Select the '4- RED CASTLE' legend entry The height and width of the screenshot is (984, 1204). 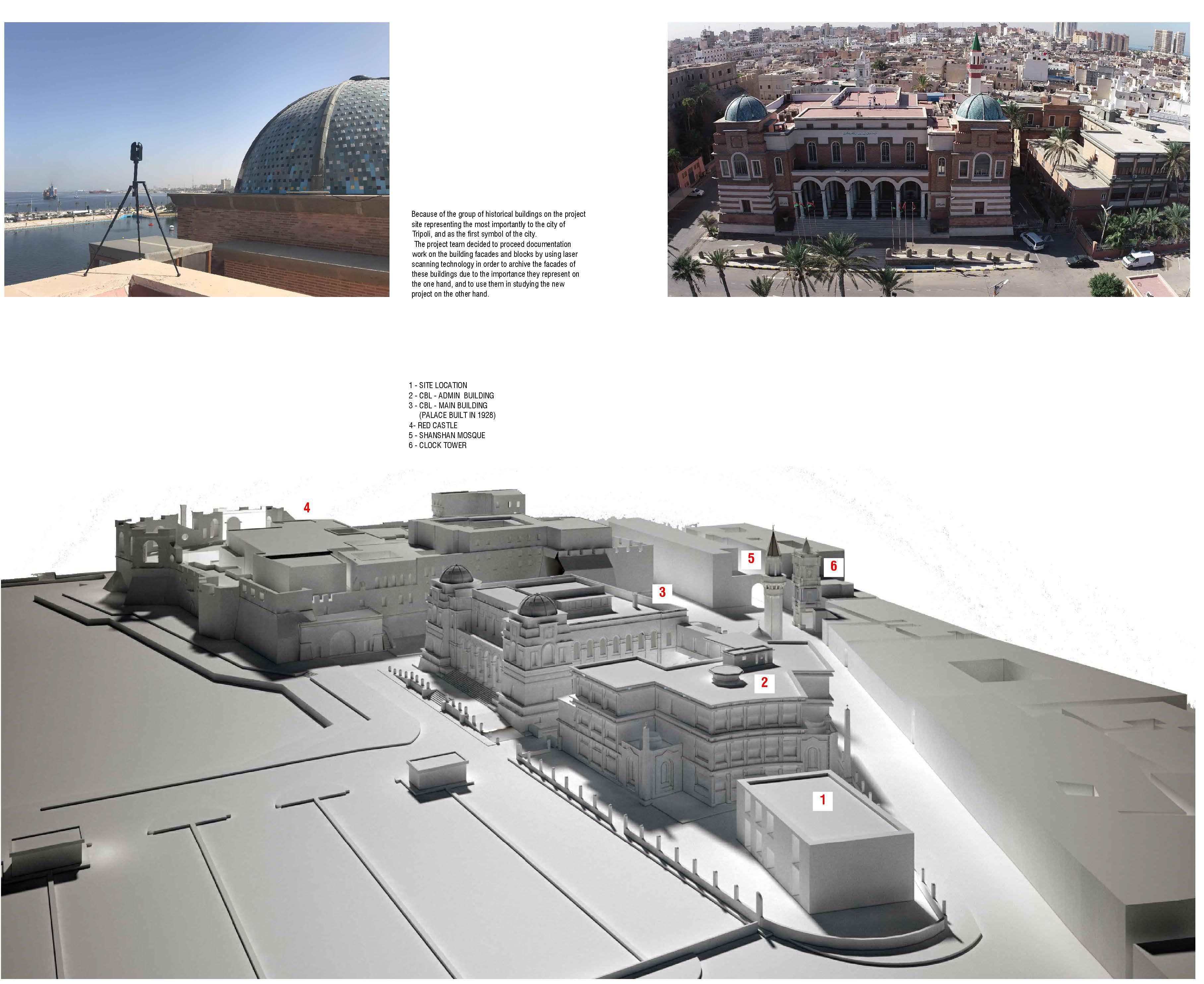click(433, 425)
